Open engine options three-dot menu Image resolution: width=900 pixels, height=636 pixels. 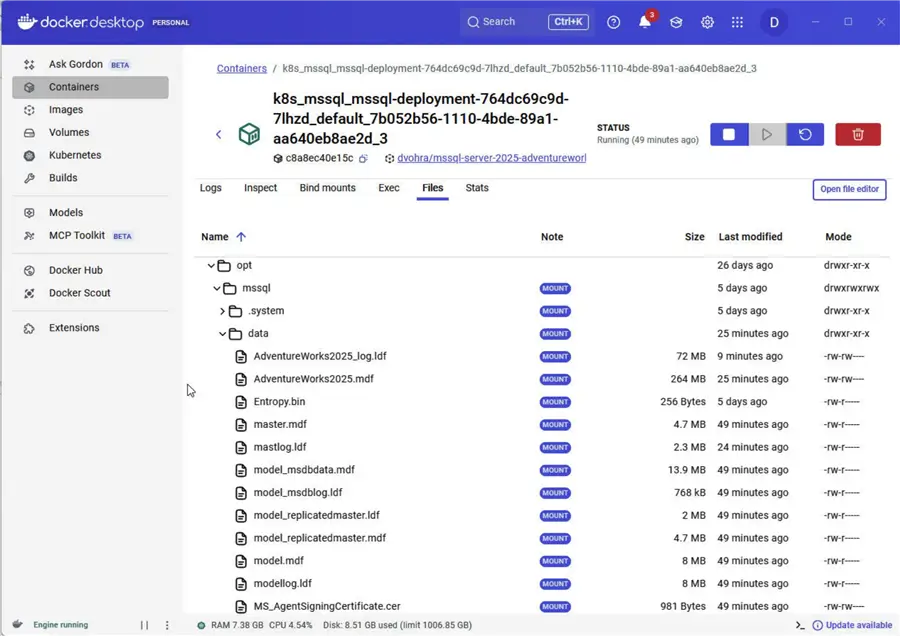pyautogui.click(x=167, y=625)
